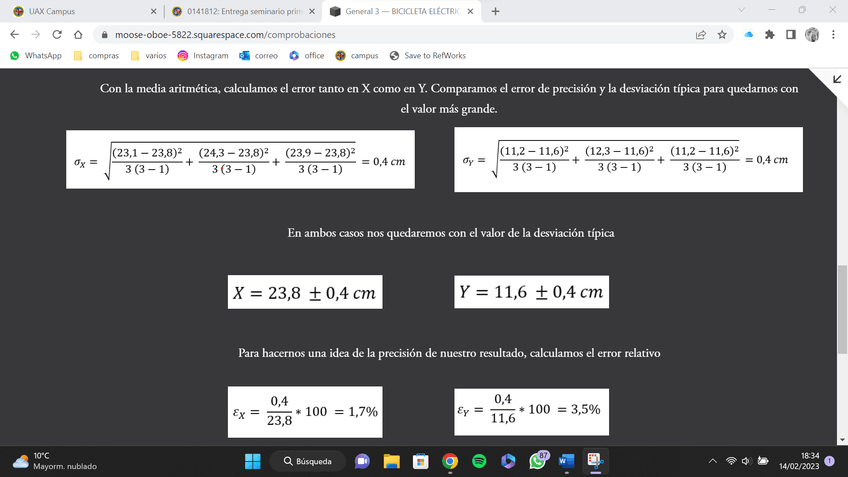Open the Windows Start menu

point(253,461)
